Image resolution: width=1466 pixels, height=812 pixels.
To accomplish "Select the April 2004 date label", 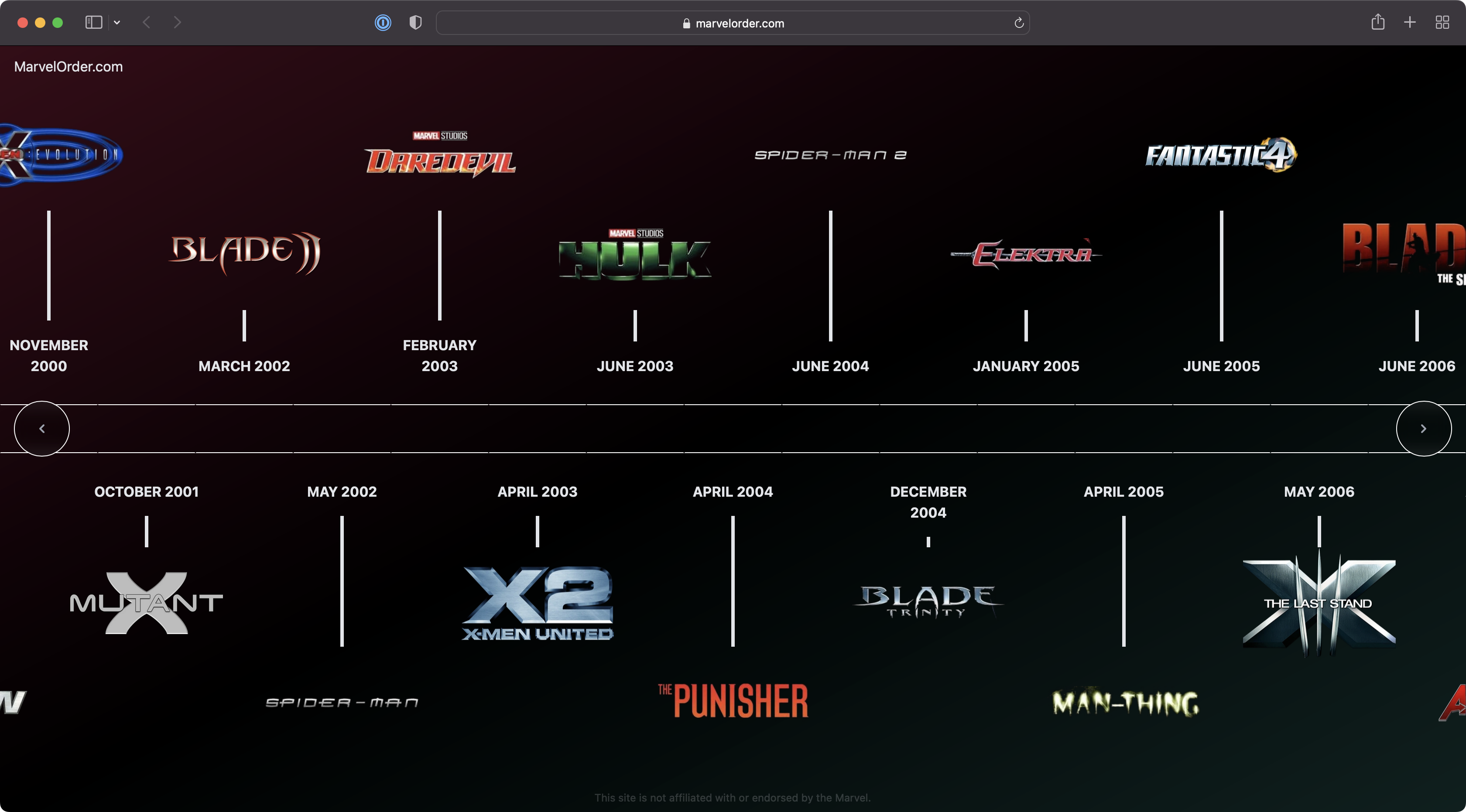I will coord(733,492).
